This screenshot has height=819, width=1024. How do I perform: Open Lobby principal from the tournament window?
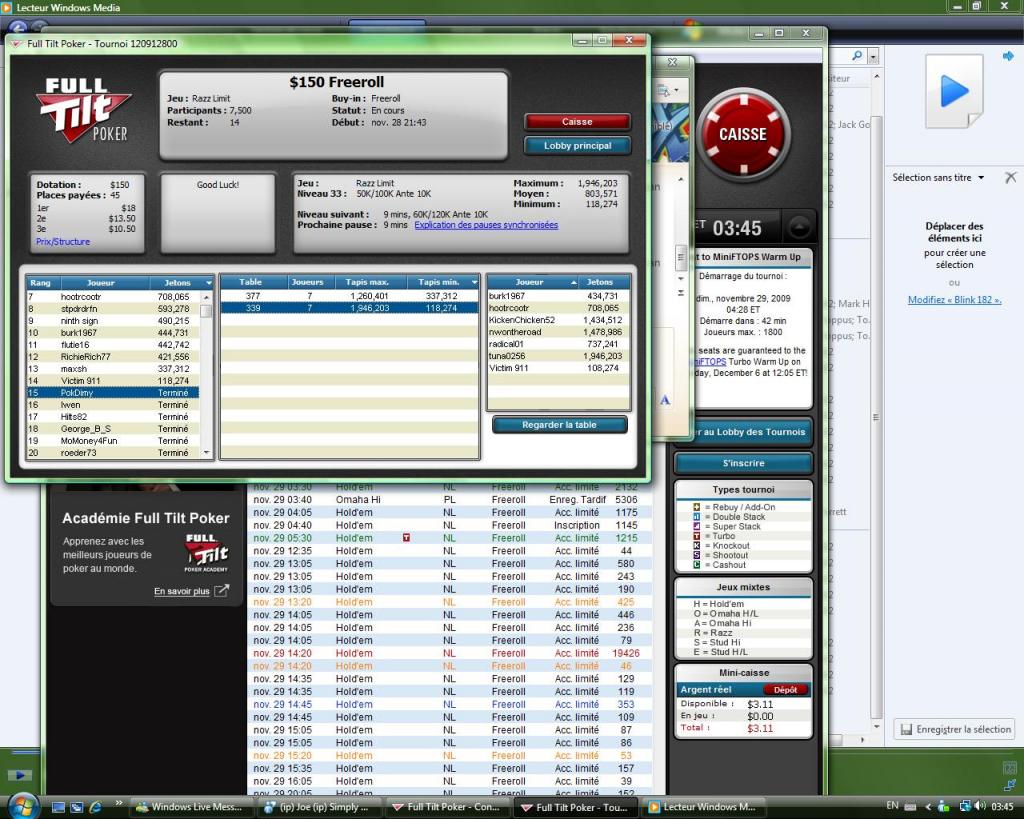(x=577, y=146)
